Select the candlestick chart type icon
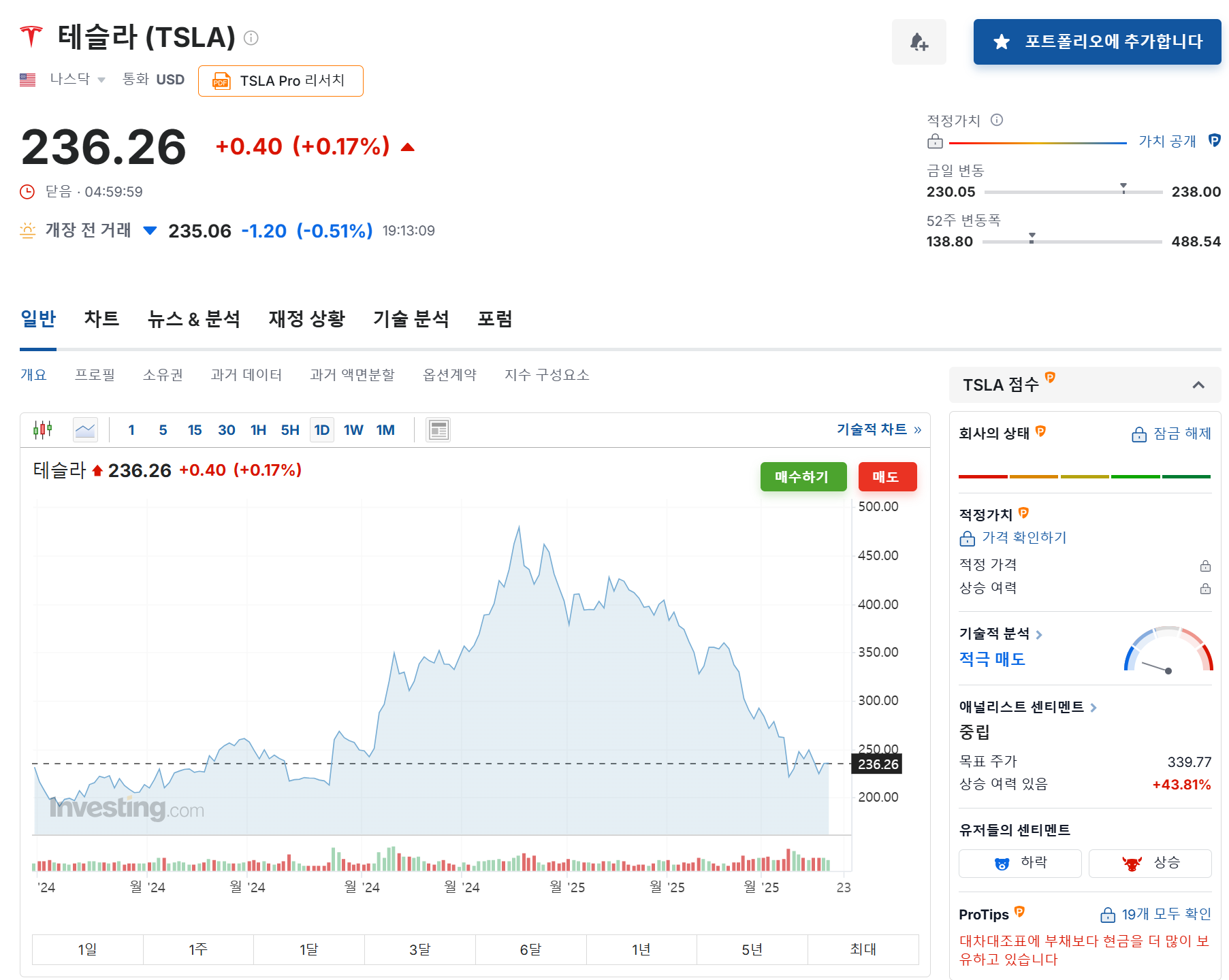The height and width of the screenshot is (980, 1229). pyautogui.click(x=43, y=429)
